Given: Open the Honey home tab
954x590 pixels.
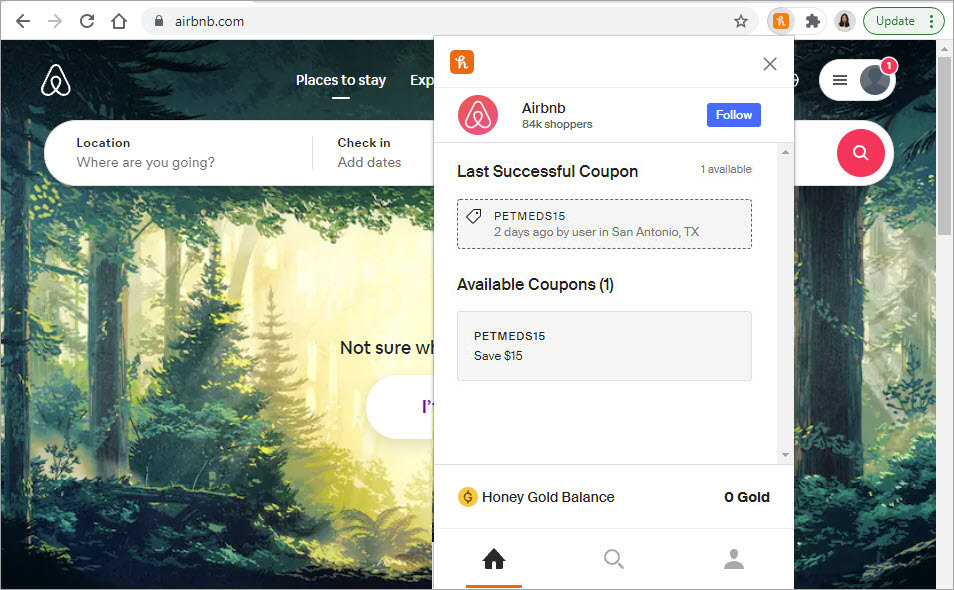Looking at the screenshot, I should [x=493, y=558].
